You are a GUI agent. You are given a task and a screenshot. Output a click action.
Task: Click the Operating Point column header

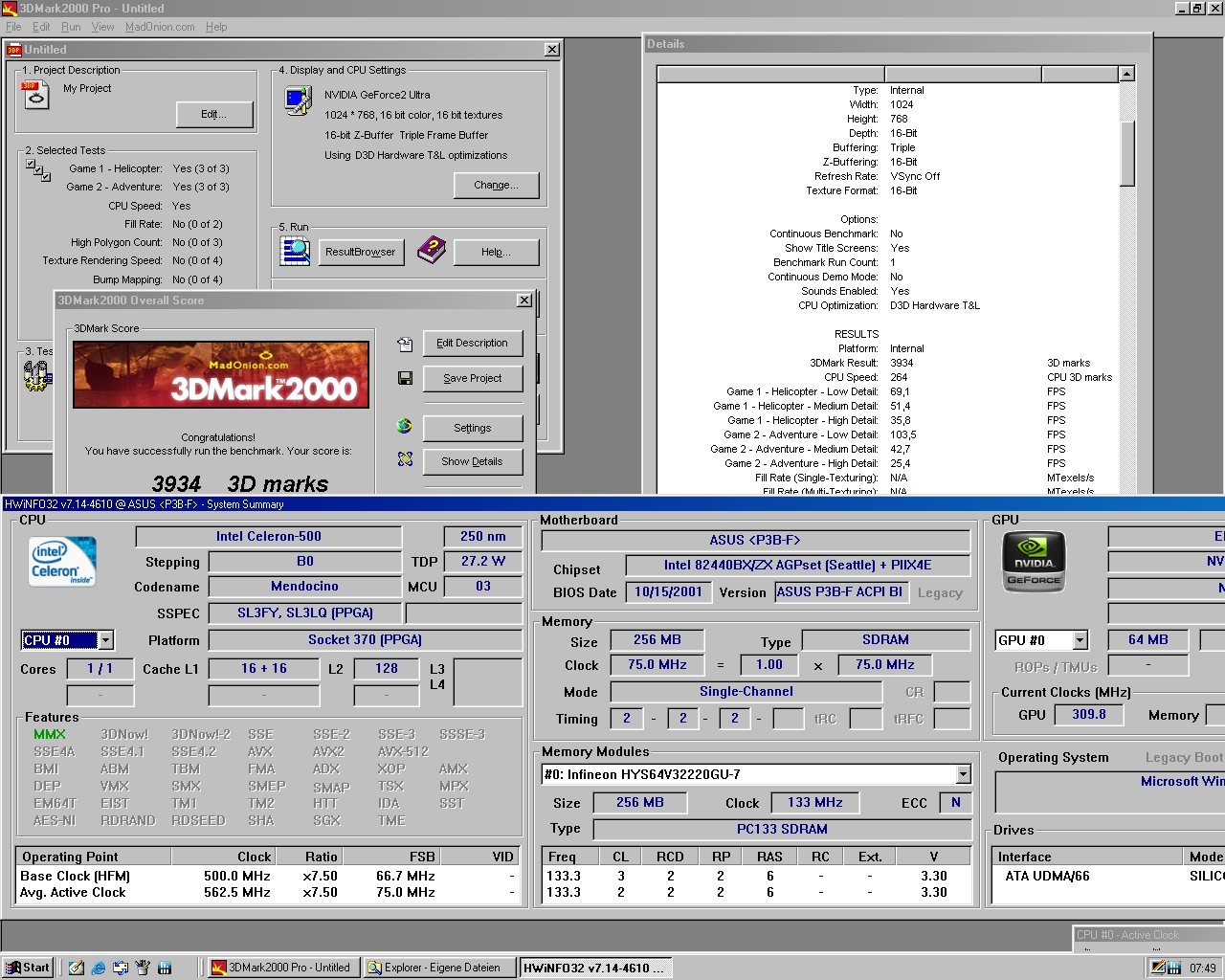tap(94, 857)
